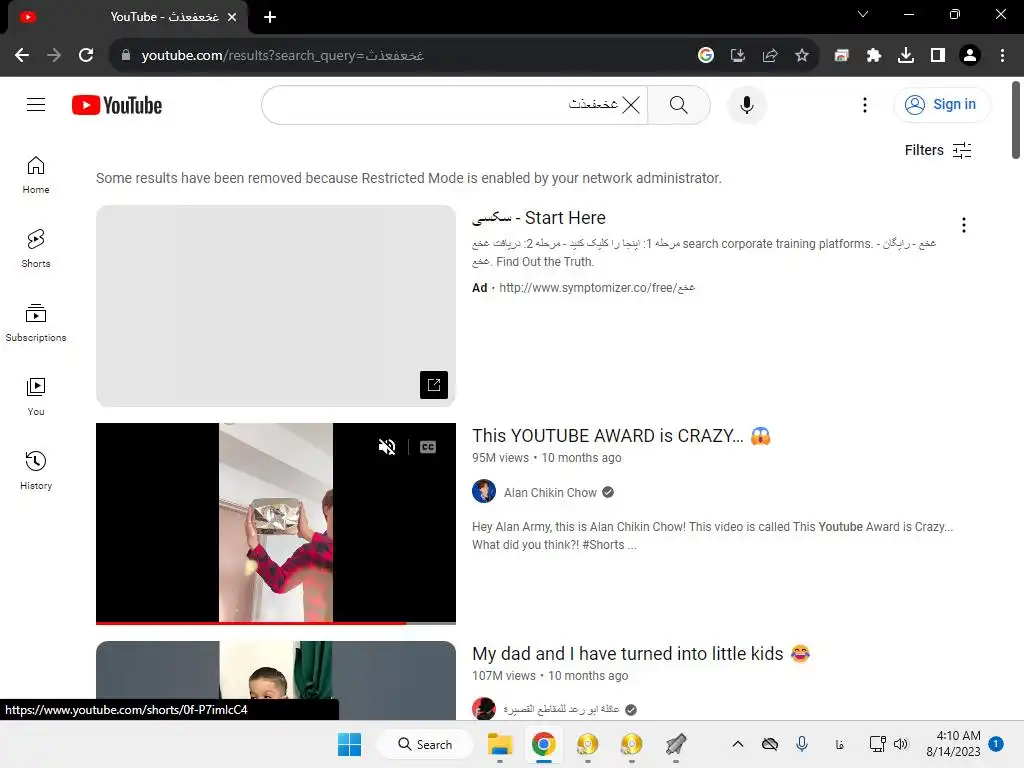
Task: Click the YouTube logo
Action: [117, 105]
